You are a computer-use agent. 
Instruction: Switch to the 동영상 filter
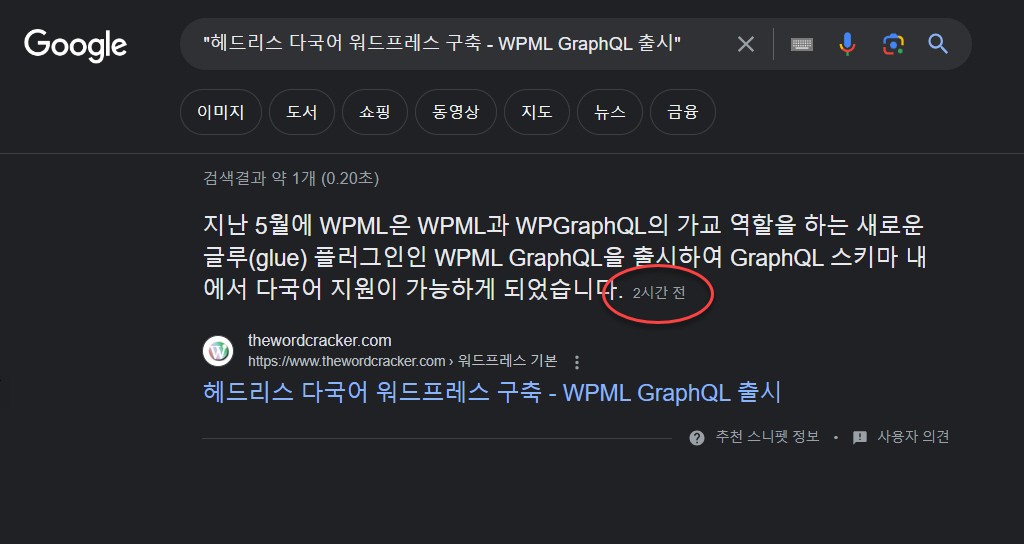coord(456,112)
